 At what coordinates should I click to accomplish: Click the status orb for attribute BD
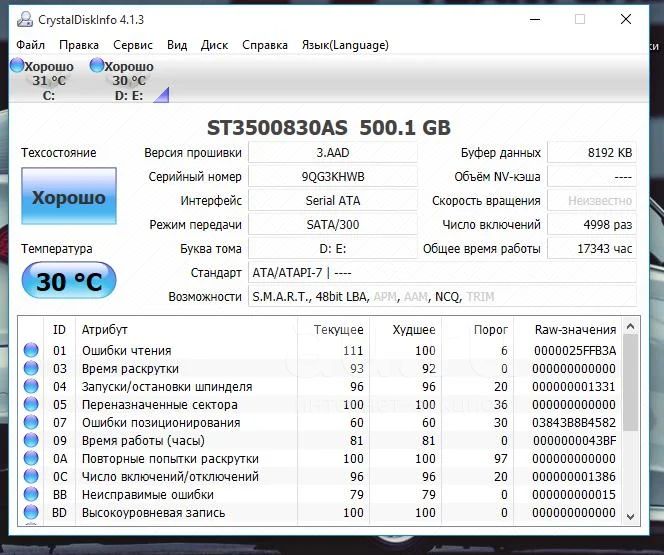pyautogui.click(x=31, y=512)
